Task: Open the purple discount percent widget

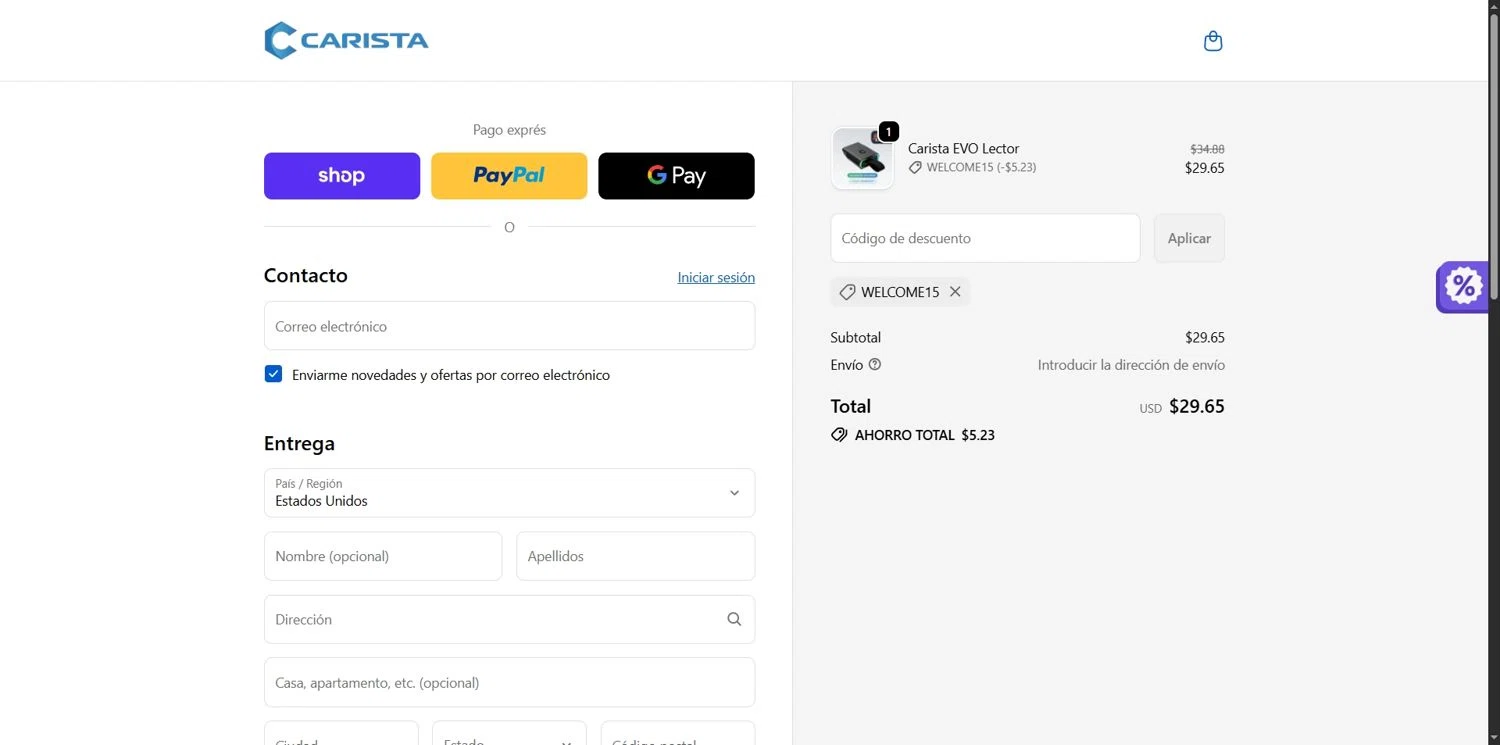Action: [x=1463, y=287]
